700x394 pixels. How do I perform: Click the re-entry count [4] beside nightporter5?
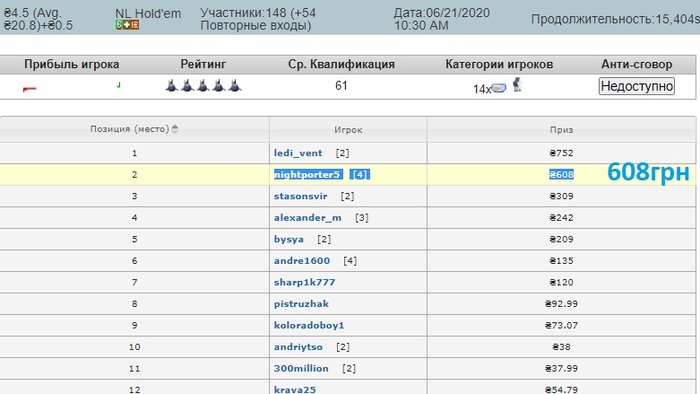[x=359, y=174]
